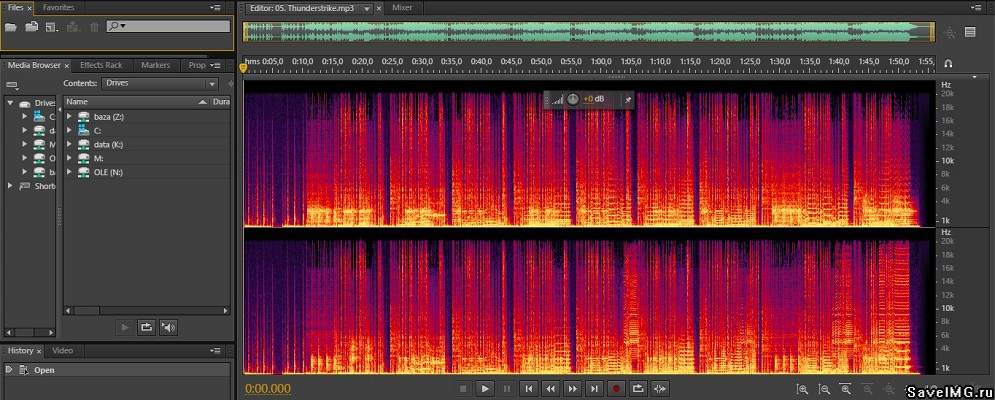Click the headphones icon beside the timeline

click(947, 65)
